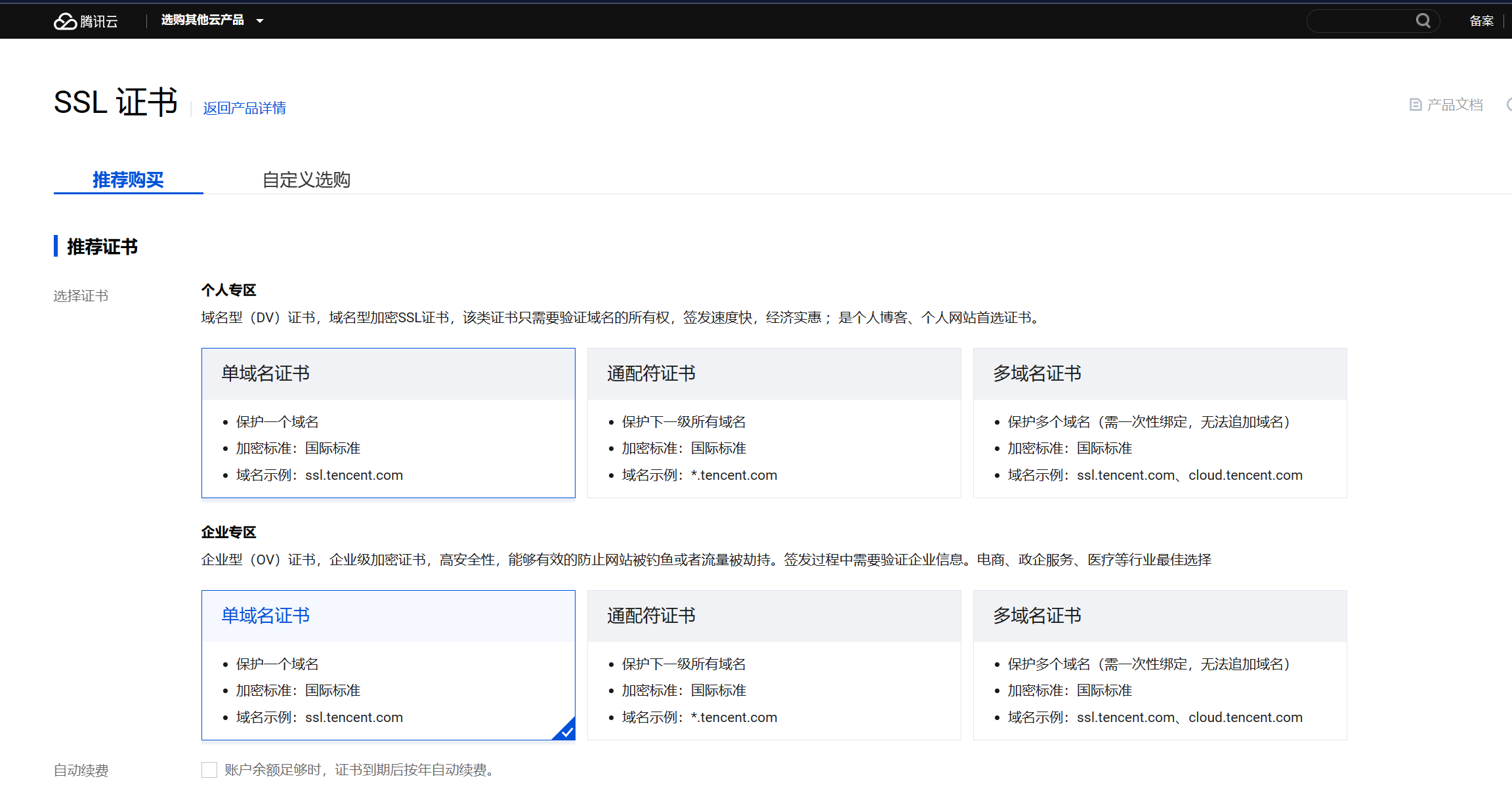Select 个人专区 通配符证书 card

[774, 423]
